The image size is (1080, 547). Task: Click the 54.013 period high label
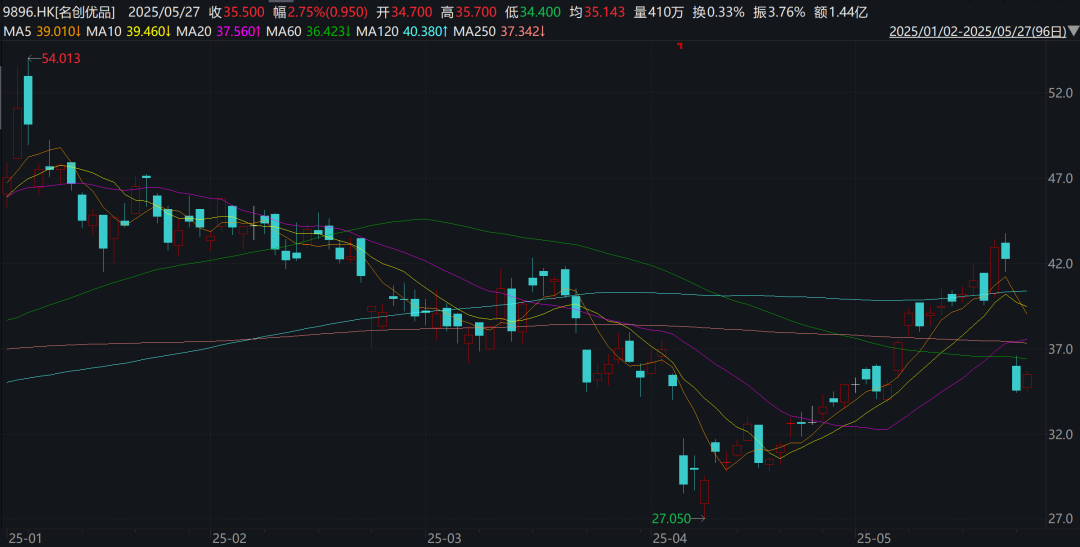tap(61, 59)
